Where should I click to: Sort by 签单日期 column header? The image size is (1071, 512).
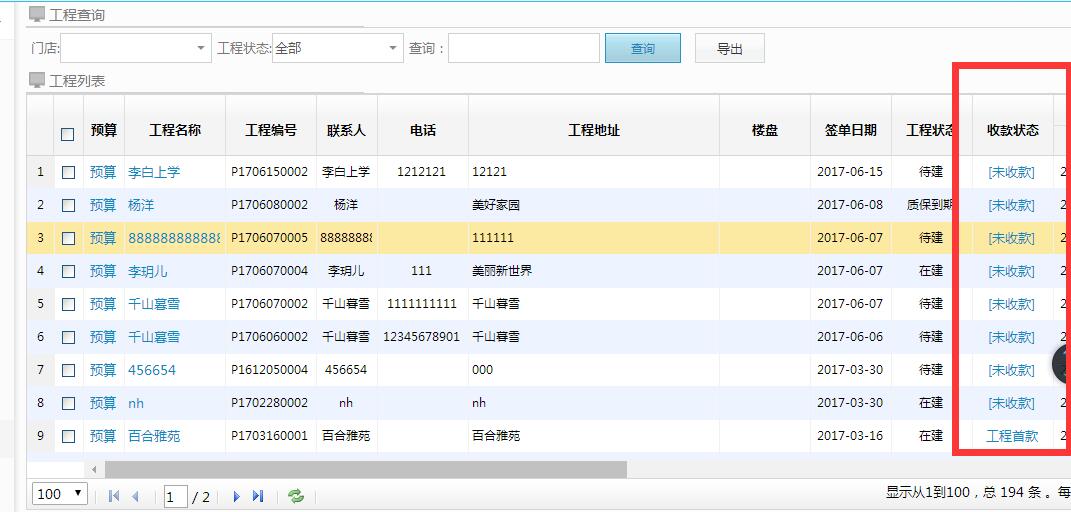tap(850, 130)
